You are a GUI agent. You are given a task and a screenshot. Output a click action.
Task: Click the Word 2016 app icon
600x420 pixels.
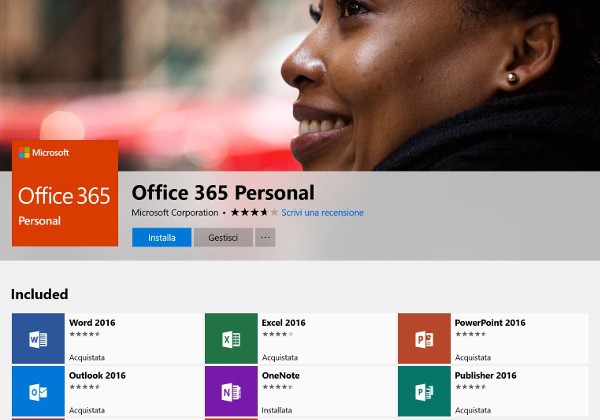coord(38,339)
